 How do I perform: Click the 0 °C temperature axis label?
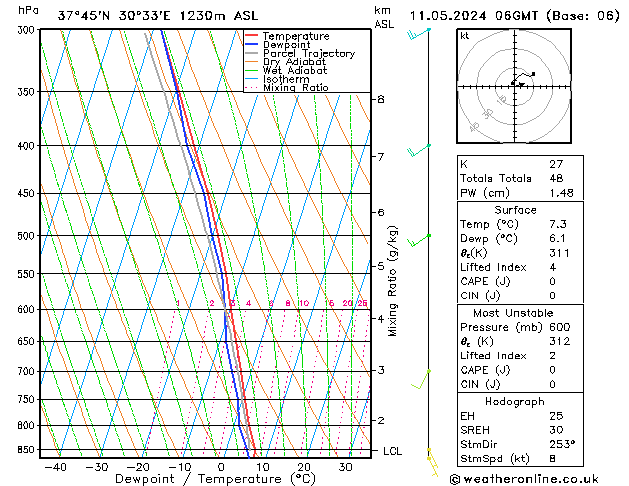(221, 467)
